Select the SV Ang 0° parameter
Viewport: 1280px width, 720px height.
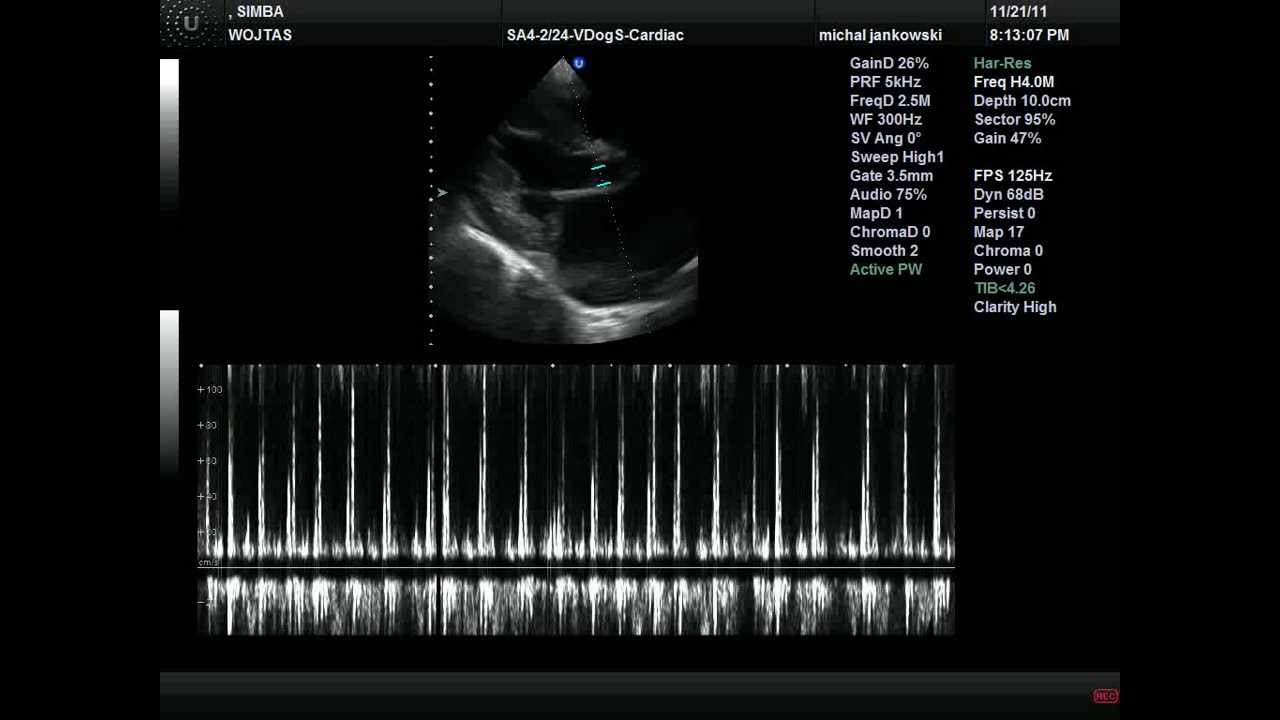pos(886,139)
